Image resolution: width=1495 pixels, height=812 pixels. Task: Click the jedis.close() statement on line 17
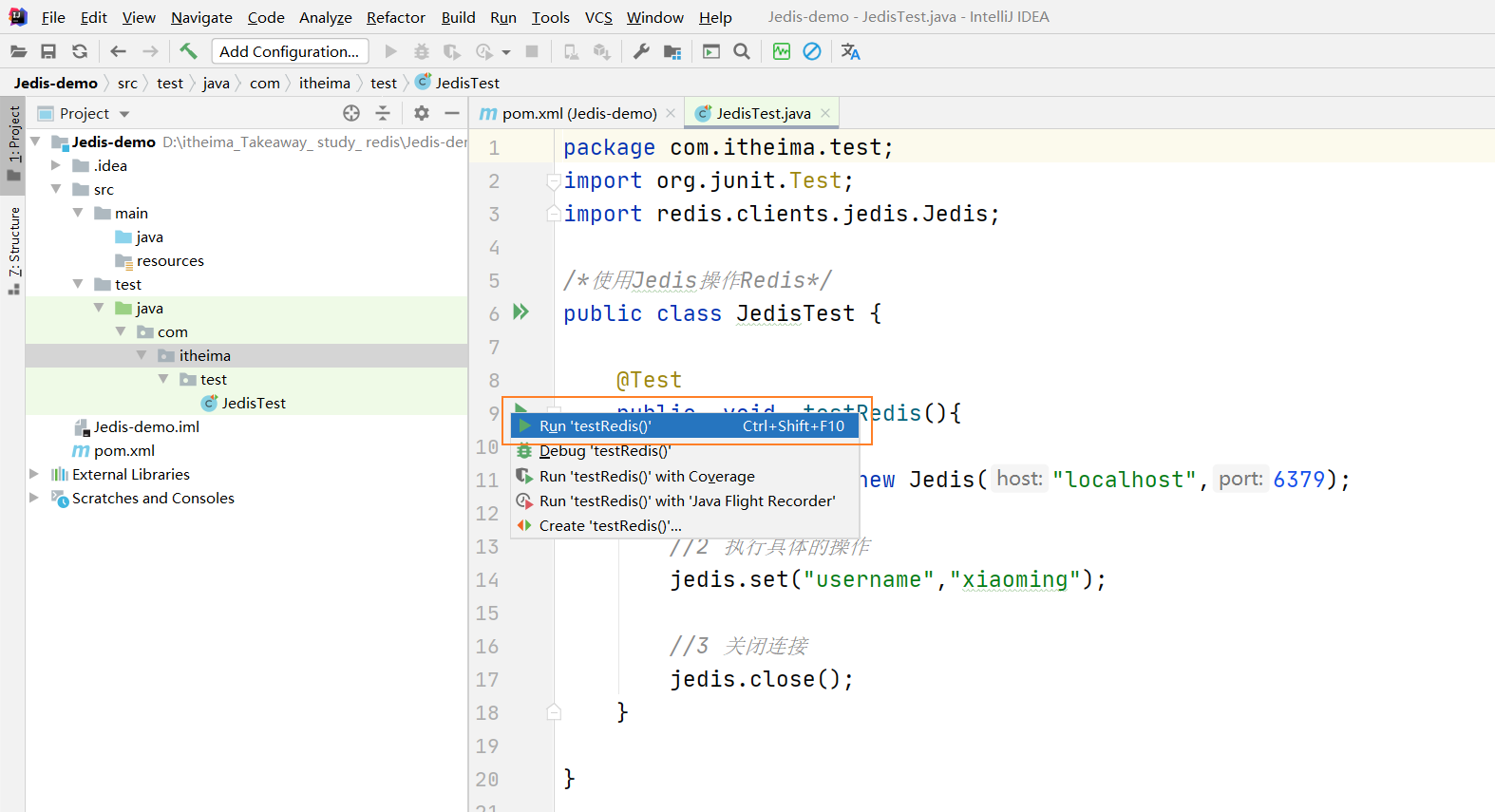(763, 679)
